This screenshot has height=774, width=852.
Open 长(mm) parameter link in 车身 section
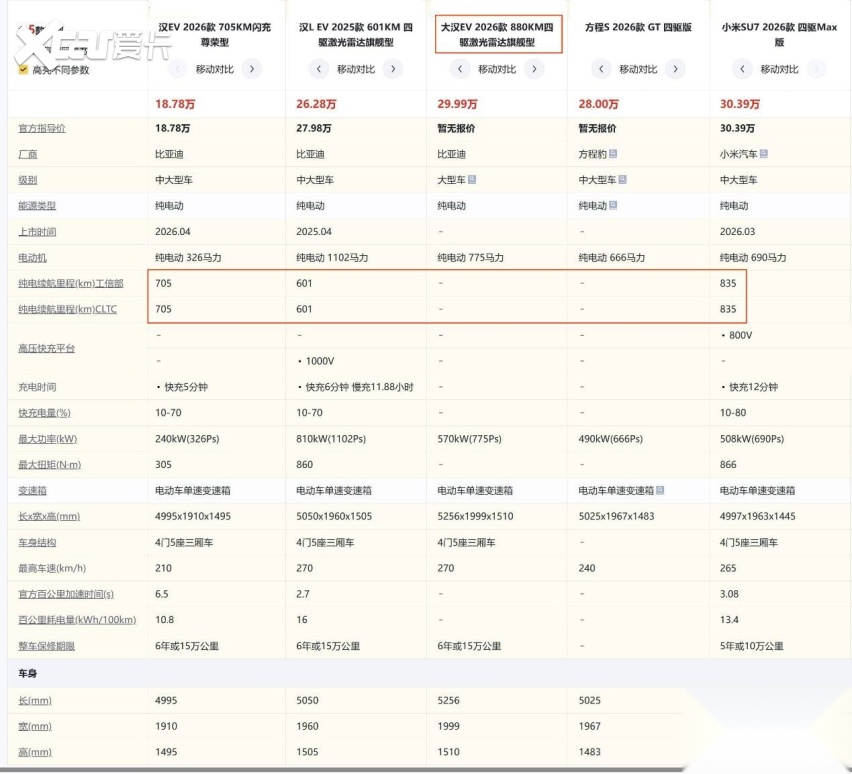35,701
